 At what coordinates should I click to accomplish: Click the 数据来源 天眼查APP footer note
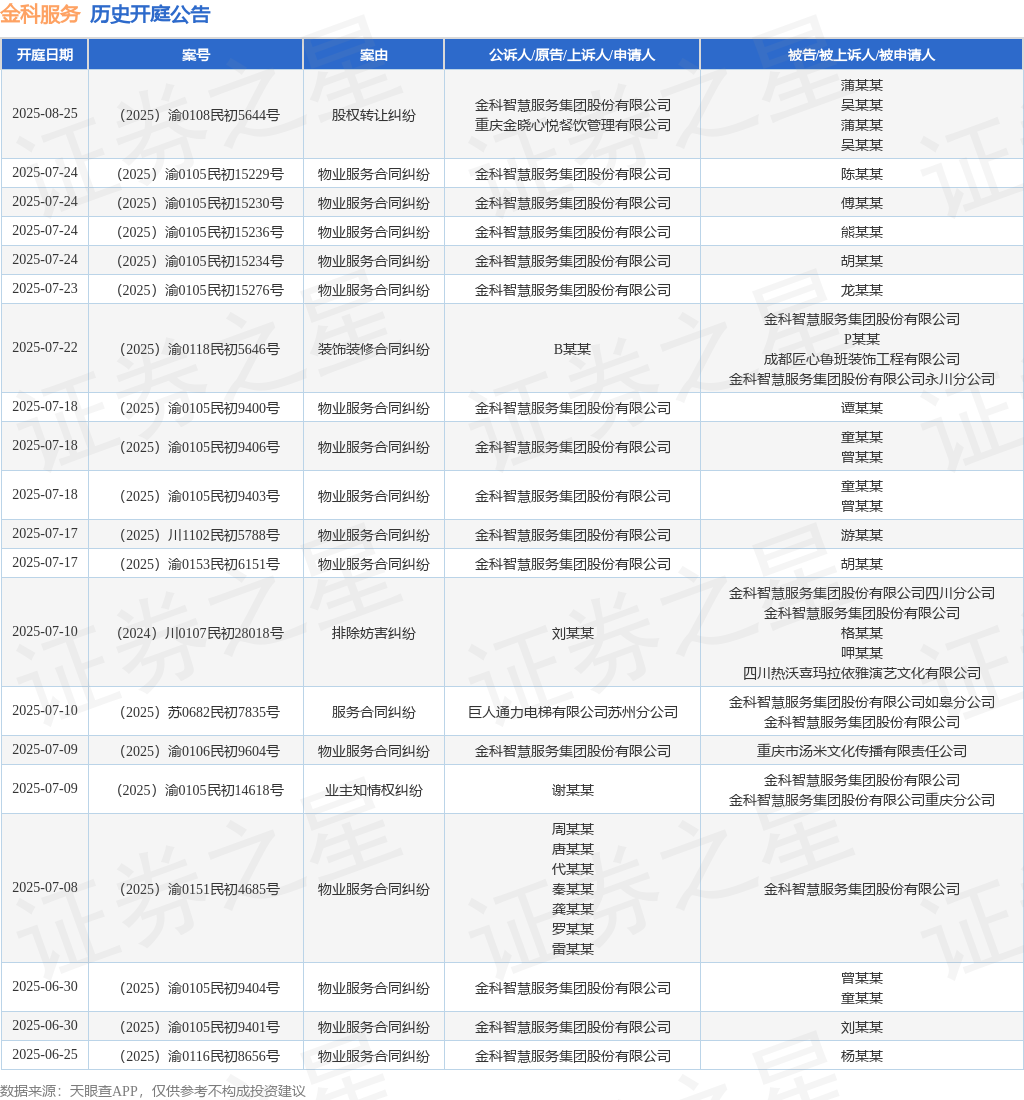[x=153, y=1091]
